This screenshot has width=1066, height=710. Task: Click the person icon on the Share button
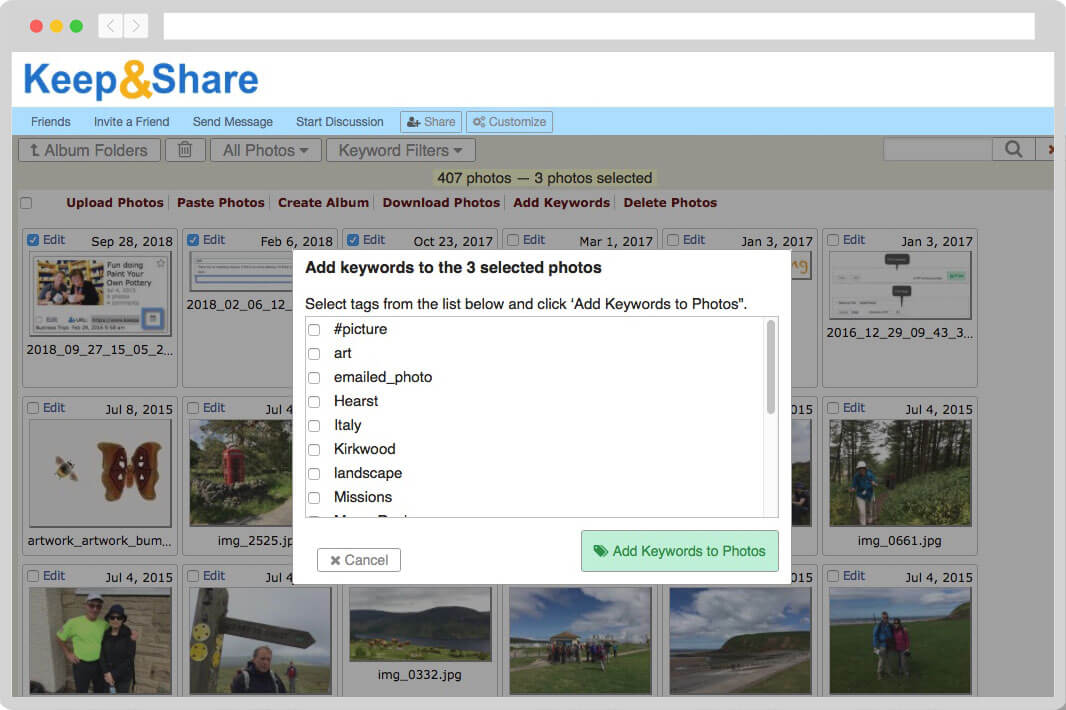pos(414,121)
